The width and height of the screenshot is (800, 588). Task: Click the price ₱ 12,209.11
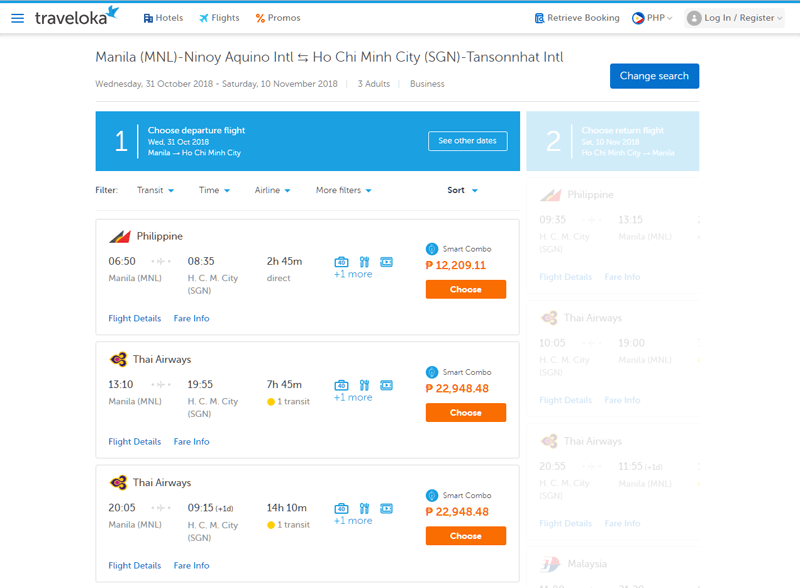coord(456,265)
